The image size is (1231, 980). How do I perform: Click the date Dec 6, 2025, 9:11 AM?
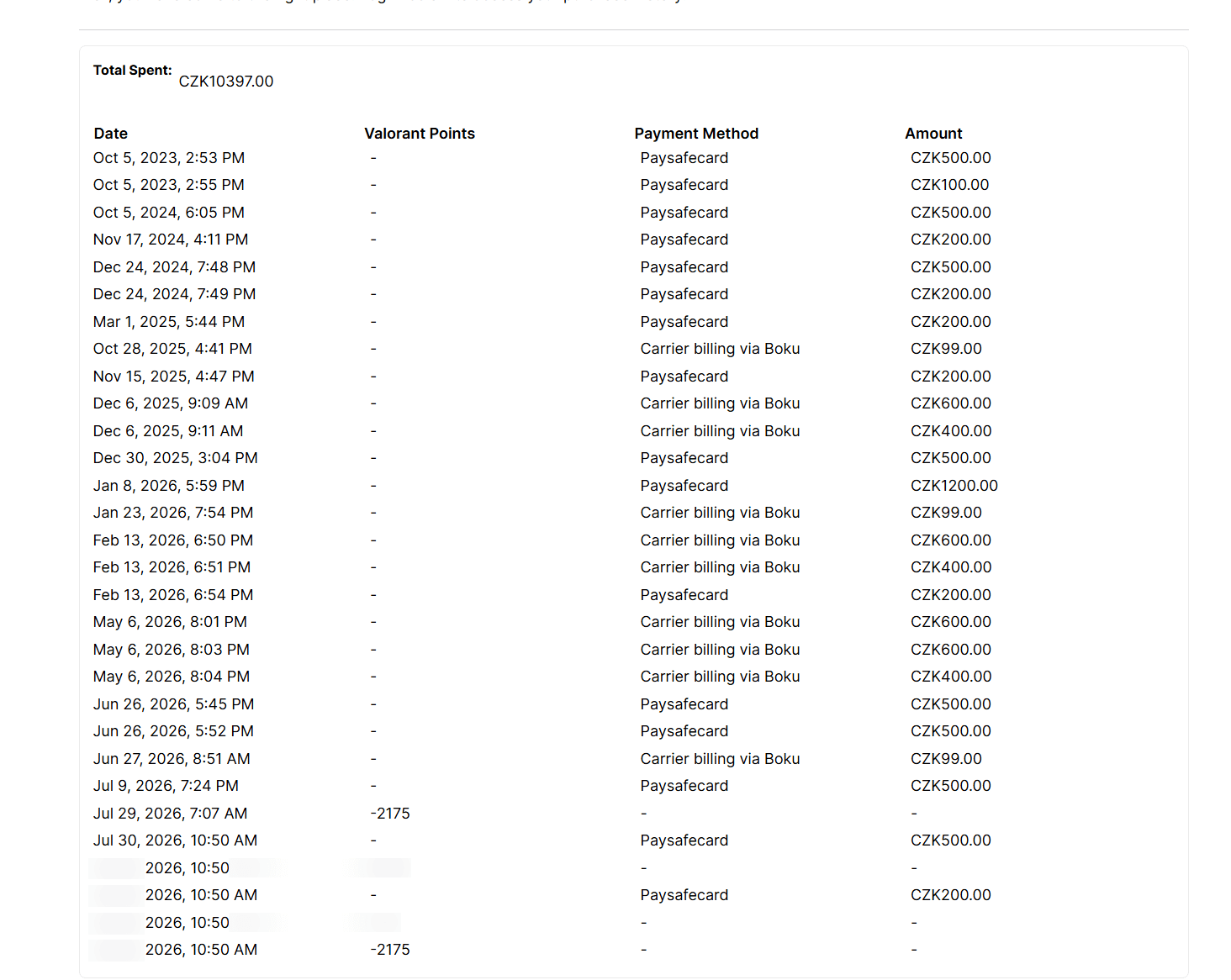[168, 431]
